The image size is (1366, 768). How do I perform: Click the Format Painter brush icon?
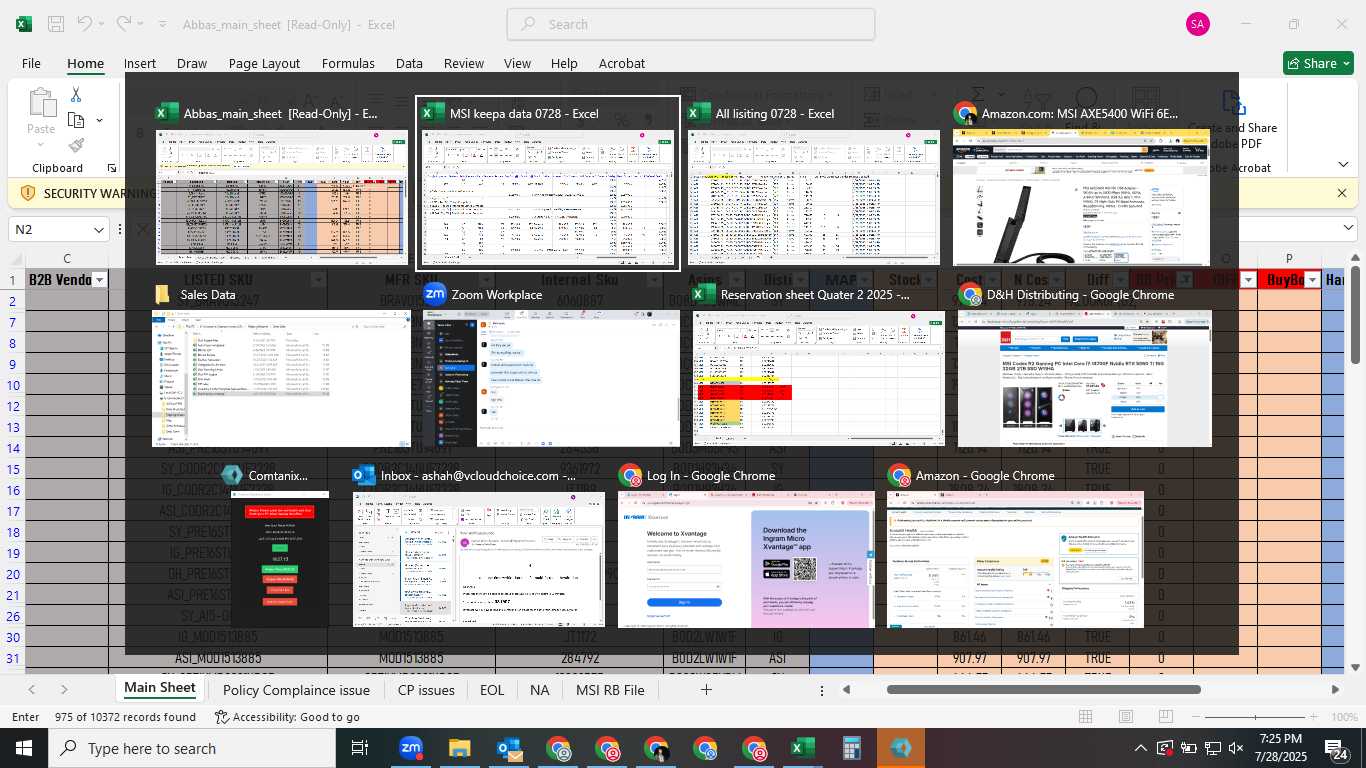(x=76, y=145)
